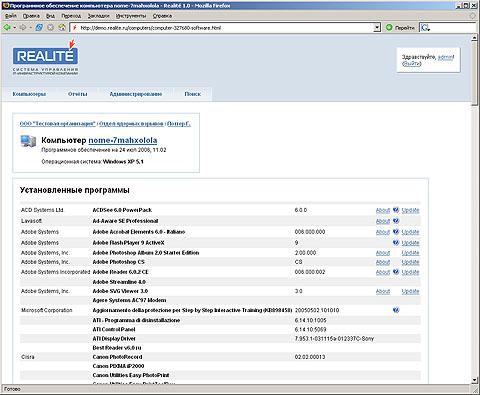The height and width of the screenshot is (395, 480).
Task: Click Update for Adobe Acrobat Elements 6.0
Action: 410,232
